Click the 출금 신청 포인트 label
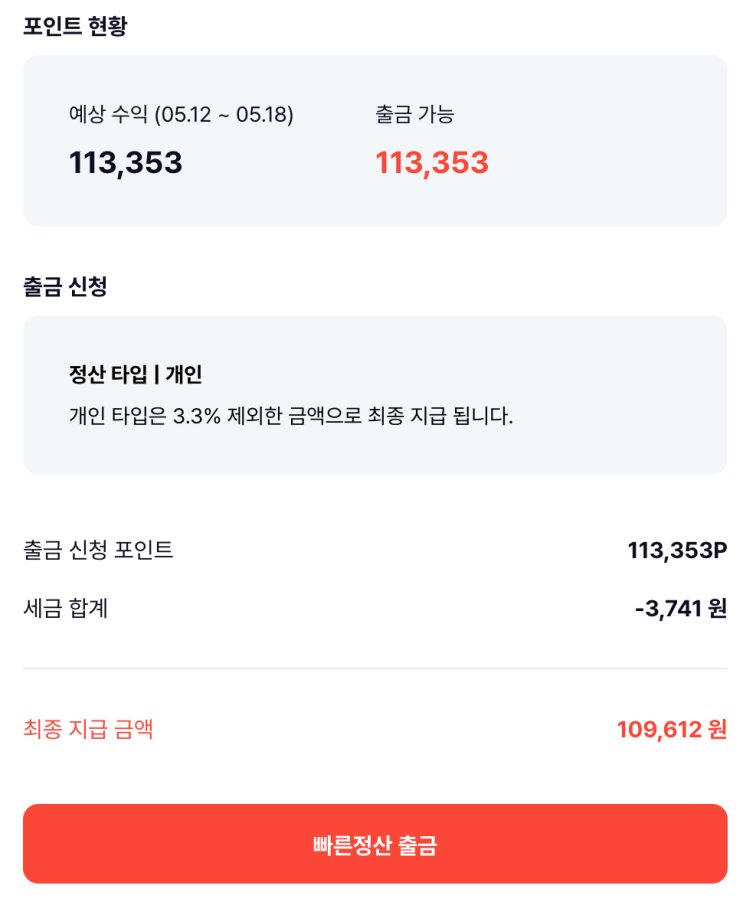The width and height of the screenshot is (743, 905). point(98,550)
